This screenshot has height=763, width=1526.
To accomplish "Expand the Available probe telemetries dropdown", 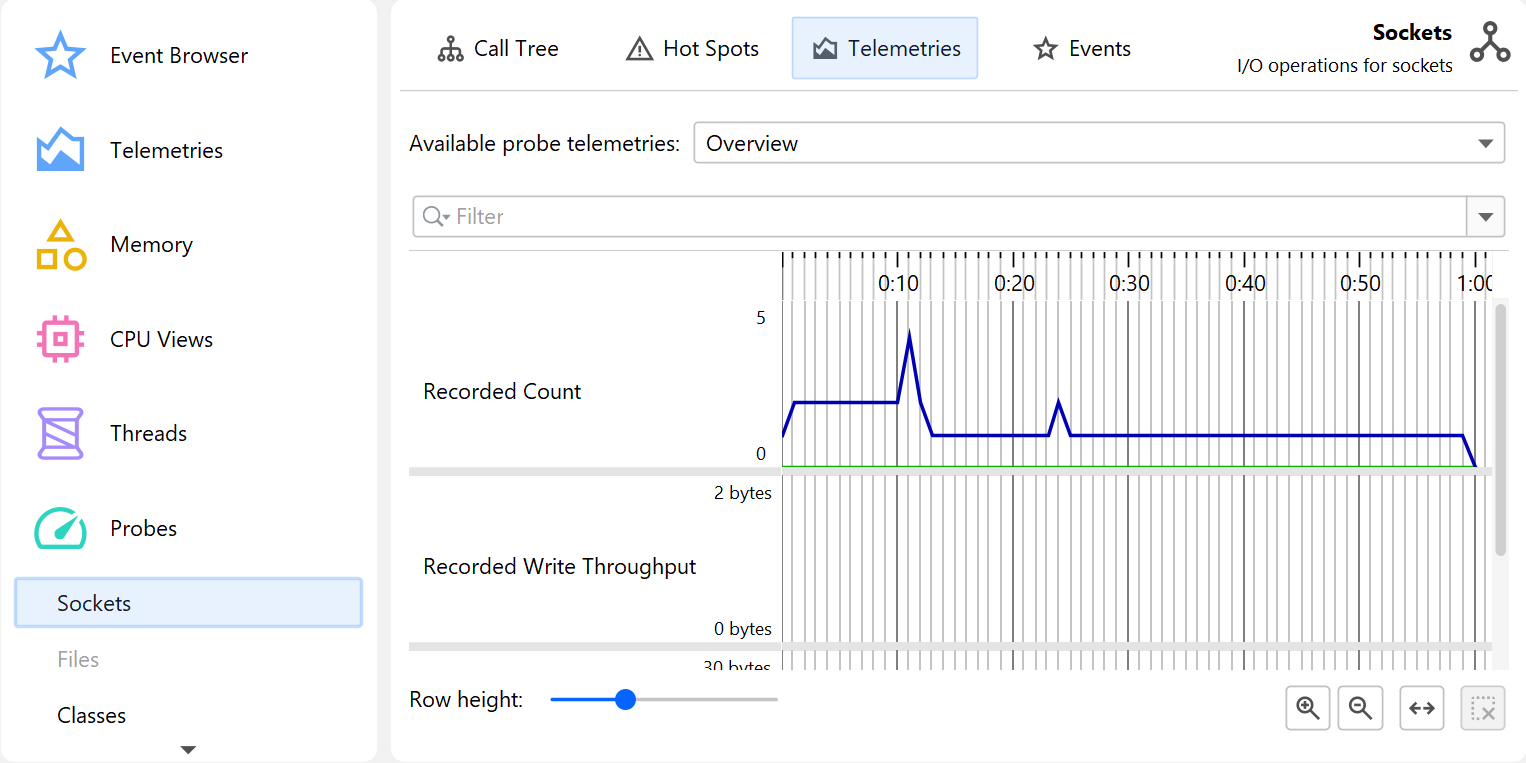I will pyautogui.click(x=1485, y=143).
